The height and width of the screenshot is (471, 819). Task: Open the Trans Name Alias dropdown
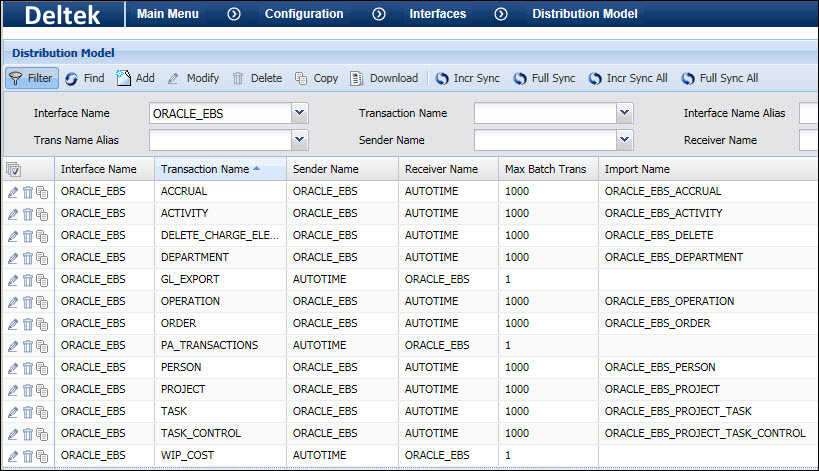click(x=300, y=140)
